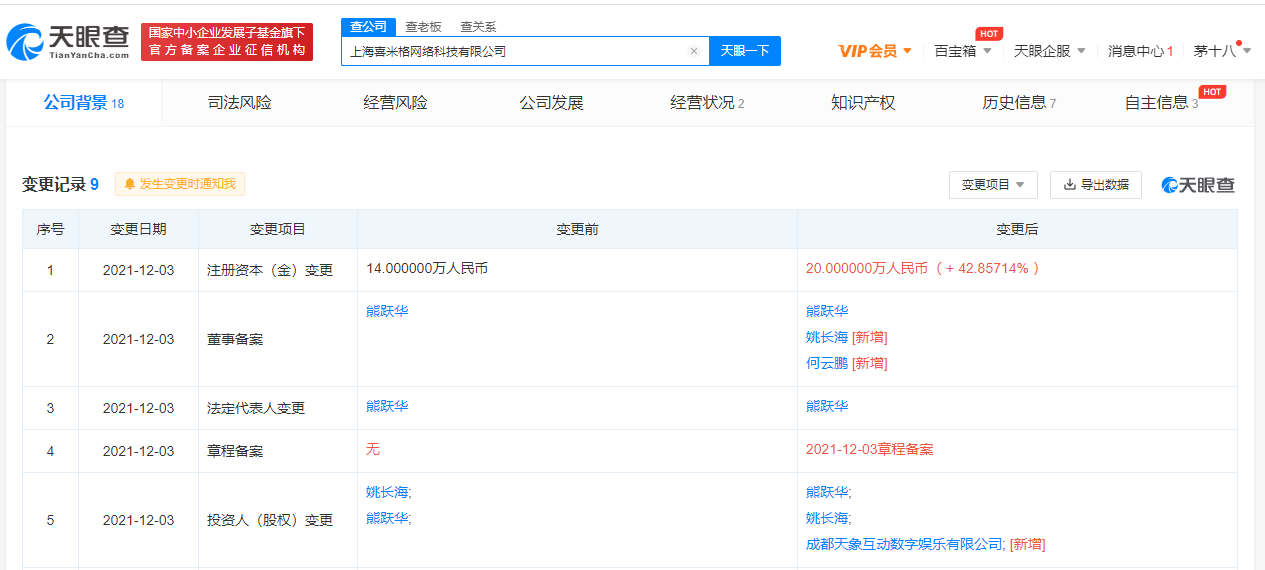
Task: Select the 查公司 search tab
Action: pyautogui.click(x=368, y=27)
